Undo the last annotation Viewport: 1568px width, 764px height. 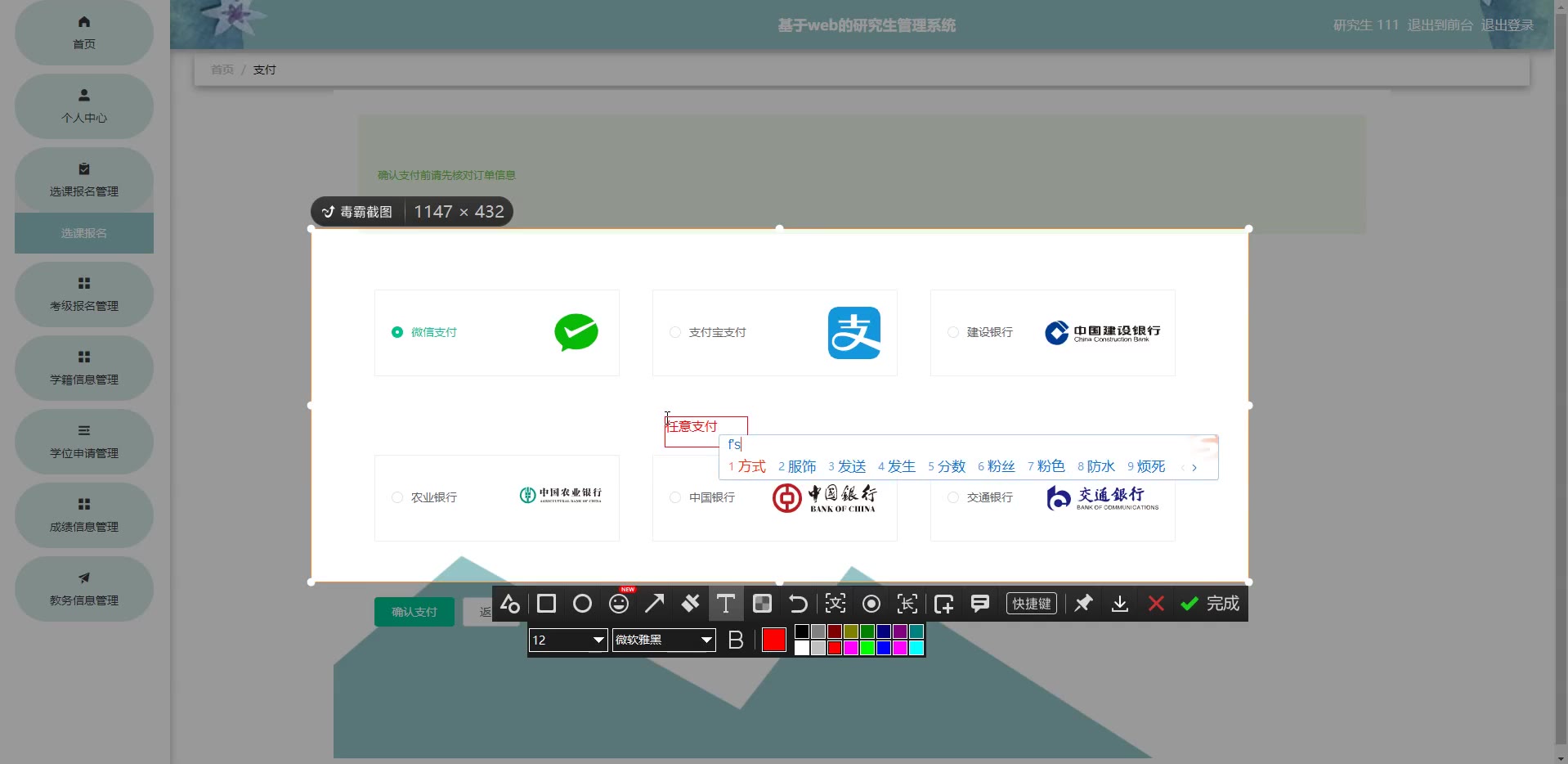(798, 604)
